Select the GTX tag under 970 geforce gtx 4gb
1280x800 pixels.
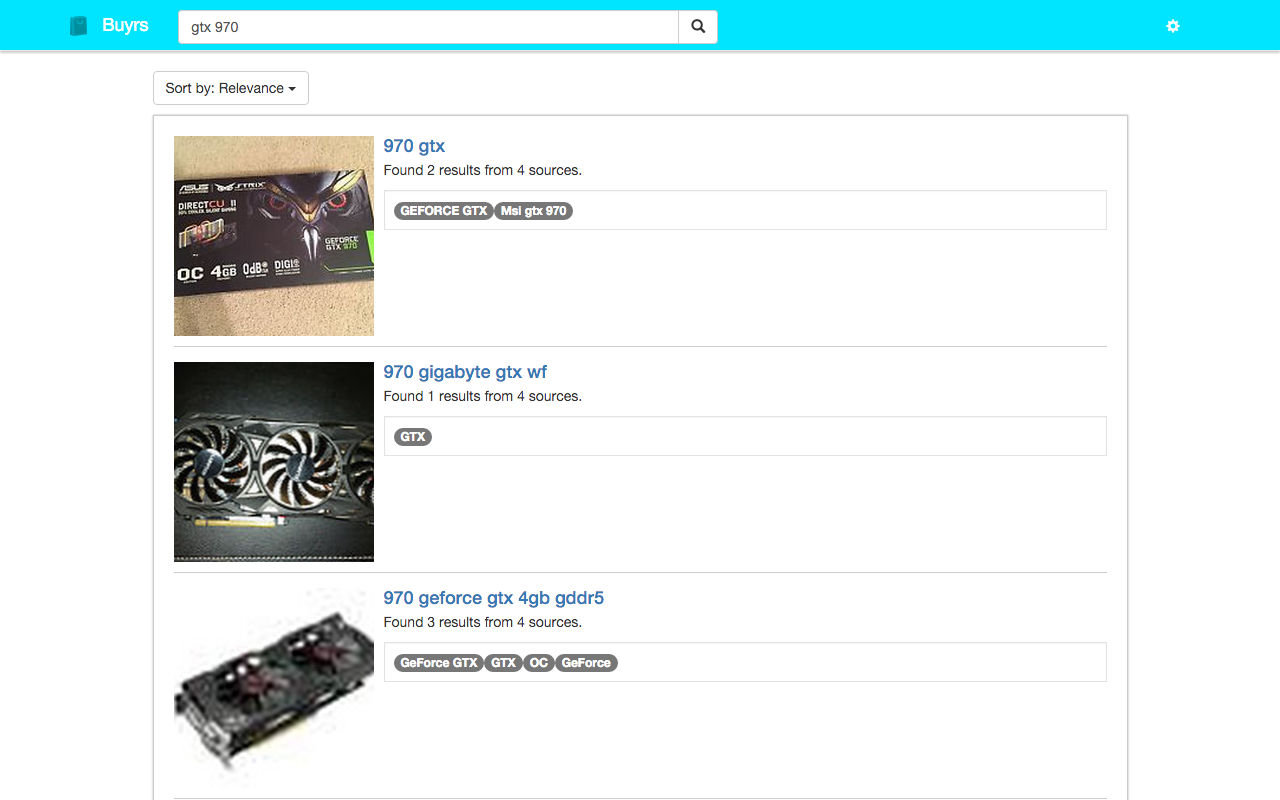pyautogui.click(x=503, y=663)
